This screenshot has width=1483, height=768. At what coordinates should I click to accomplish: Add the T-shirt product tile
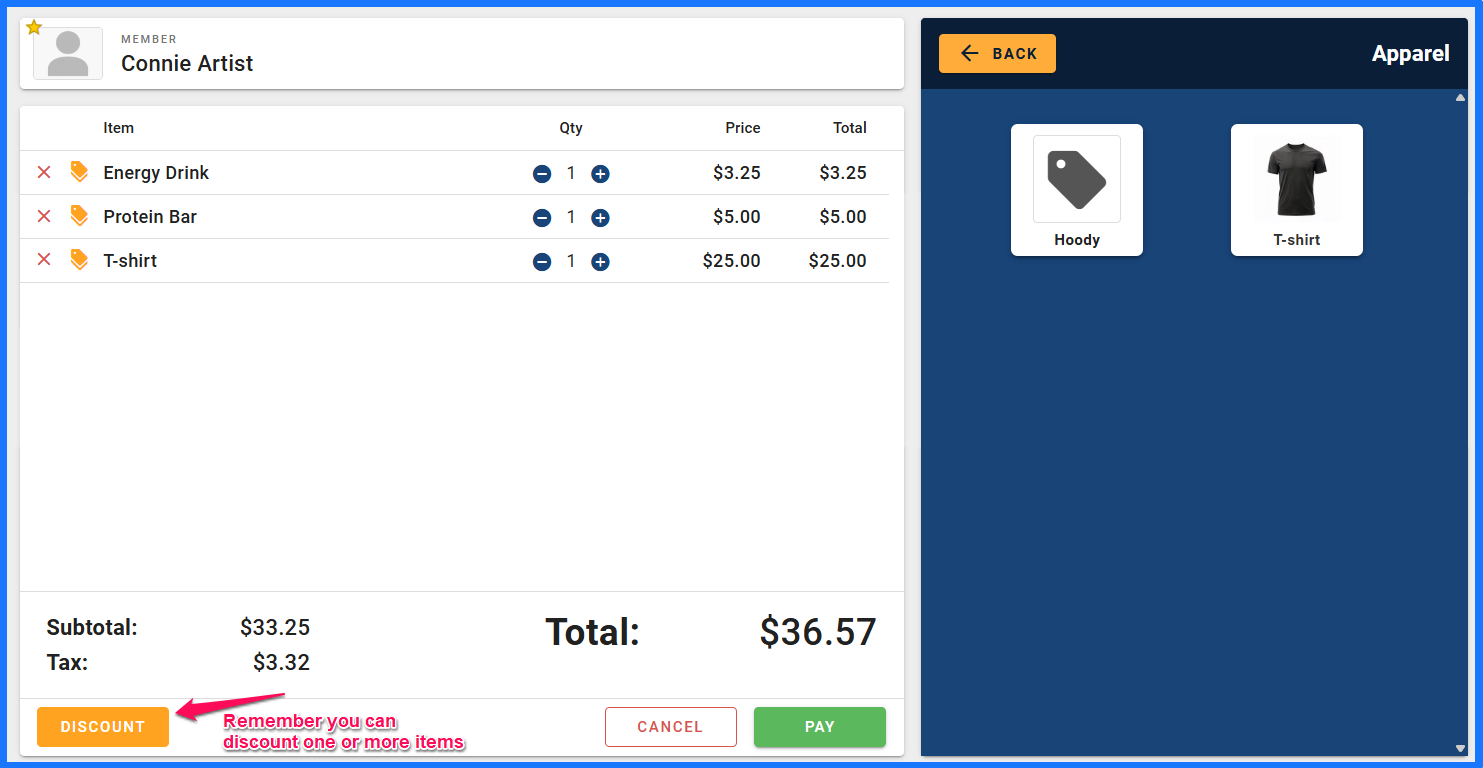1297,190
